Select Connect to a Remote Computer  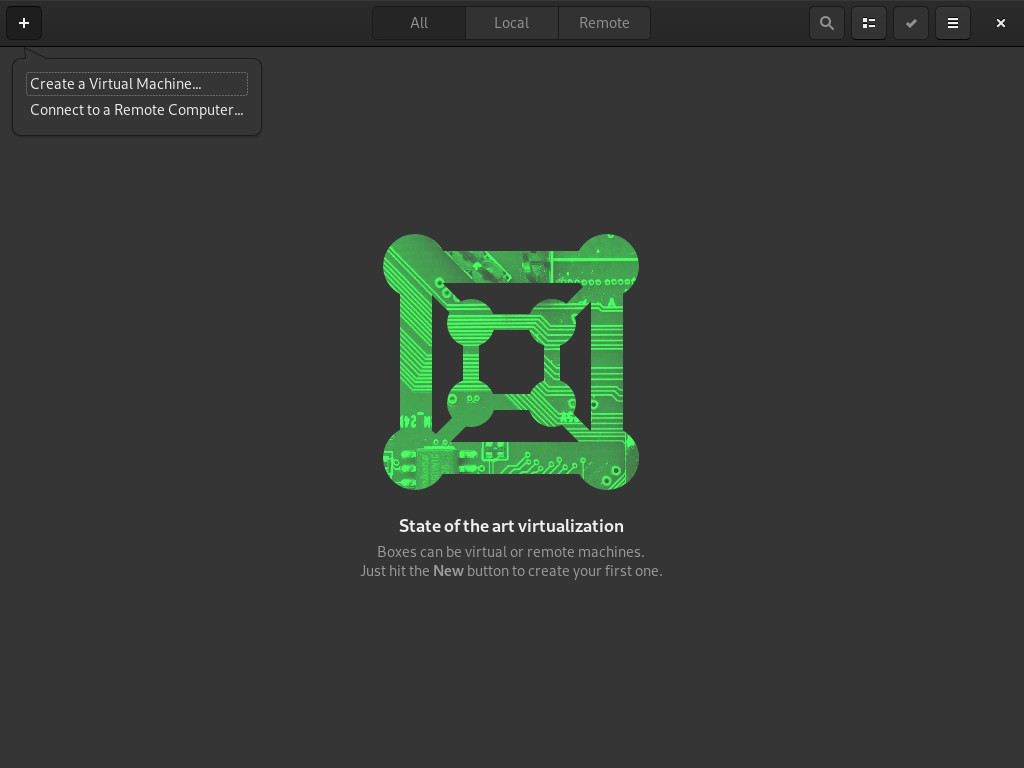[x=136, y=110]
